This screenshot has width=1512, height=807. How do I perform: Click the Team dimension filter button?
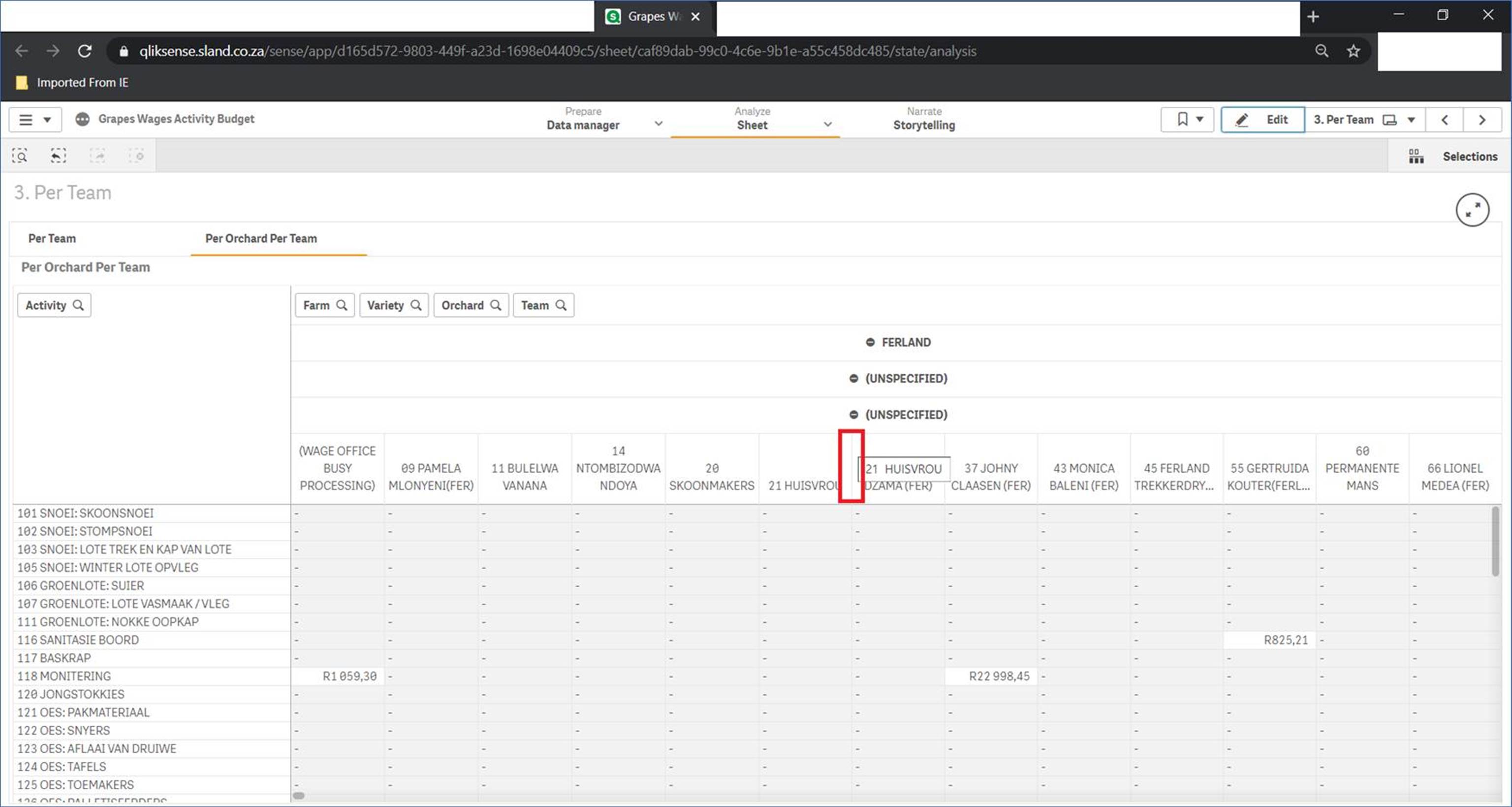[543, 305]
